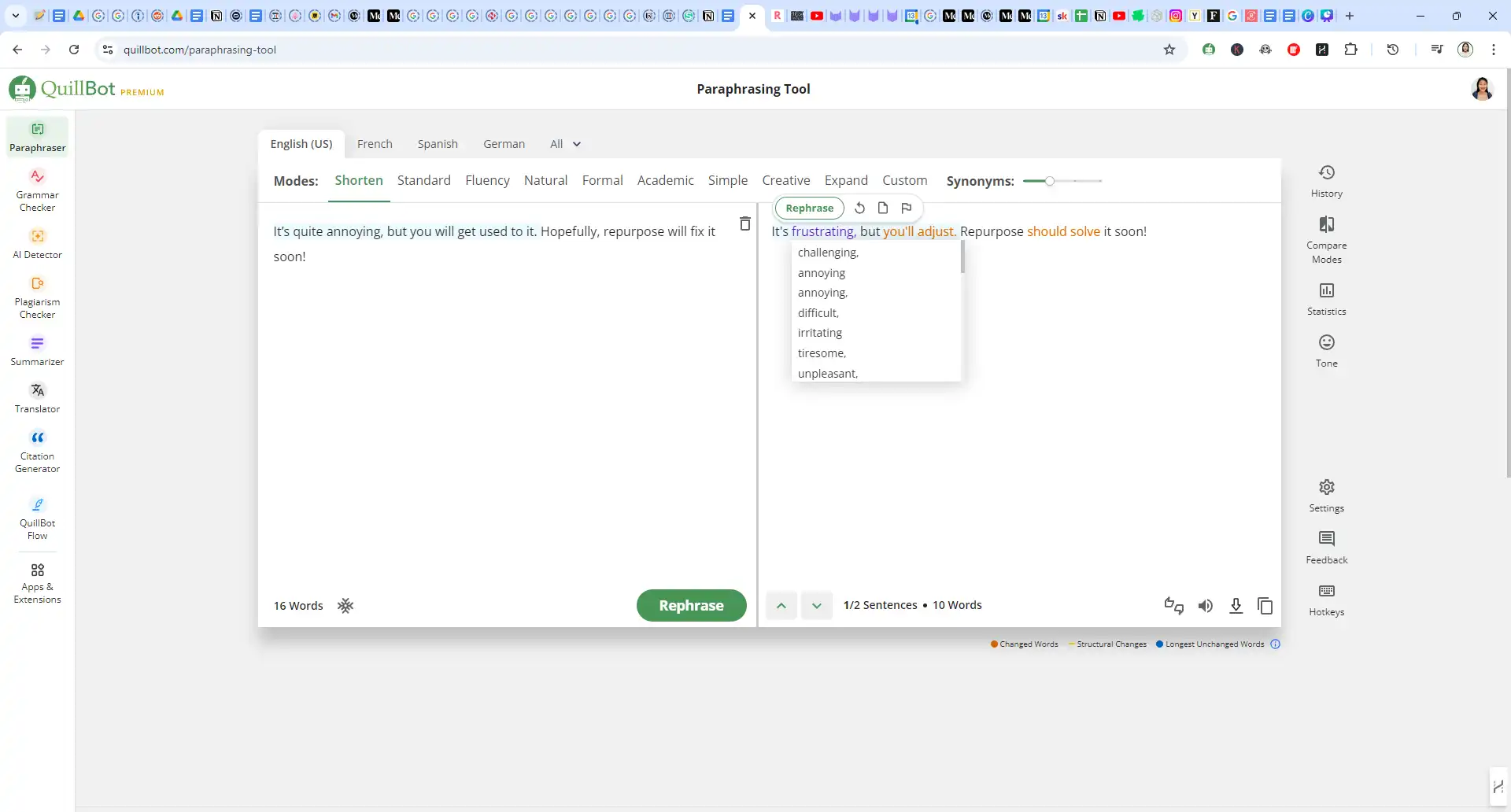The width and height of the screenshot is (1511, 812).
Task: Open the Translator tool
Action: pyautogui.click(x=37, y=398)
